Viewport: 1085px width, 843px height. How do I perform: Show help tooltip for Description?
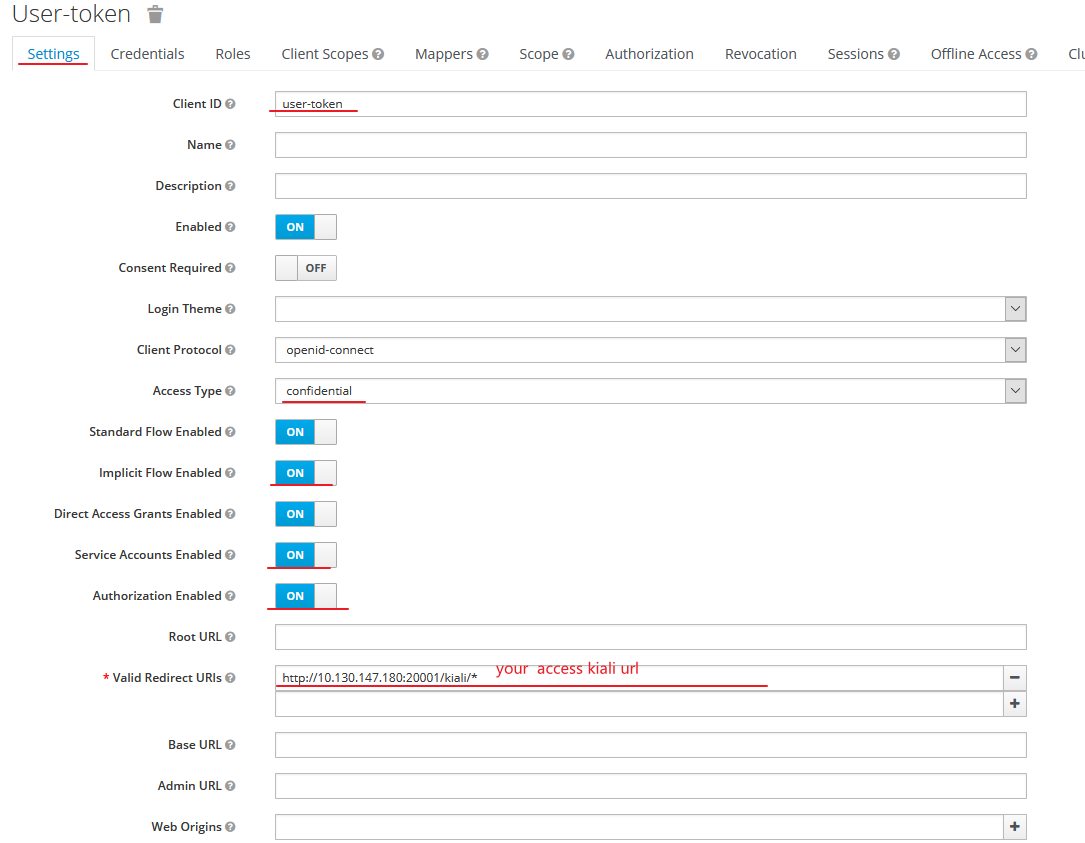(230, 185)
